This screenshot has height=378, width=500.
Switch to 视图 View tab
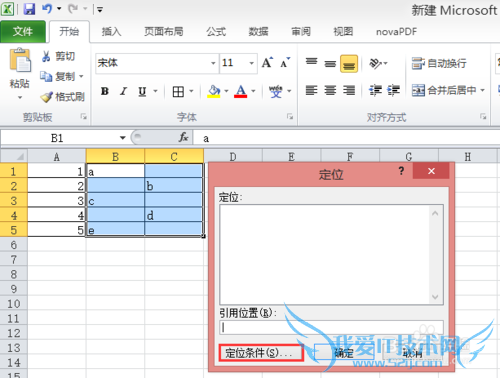point(343,32)
